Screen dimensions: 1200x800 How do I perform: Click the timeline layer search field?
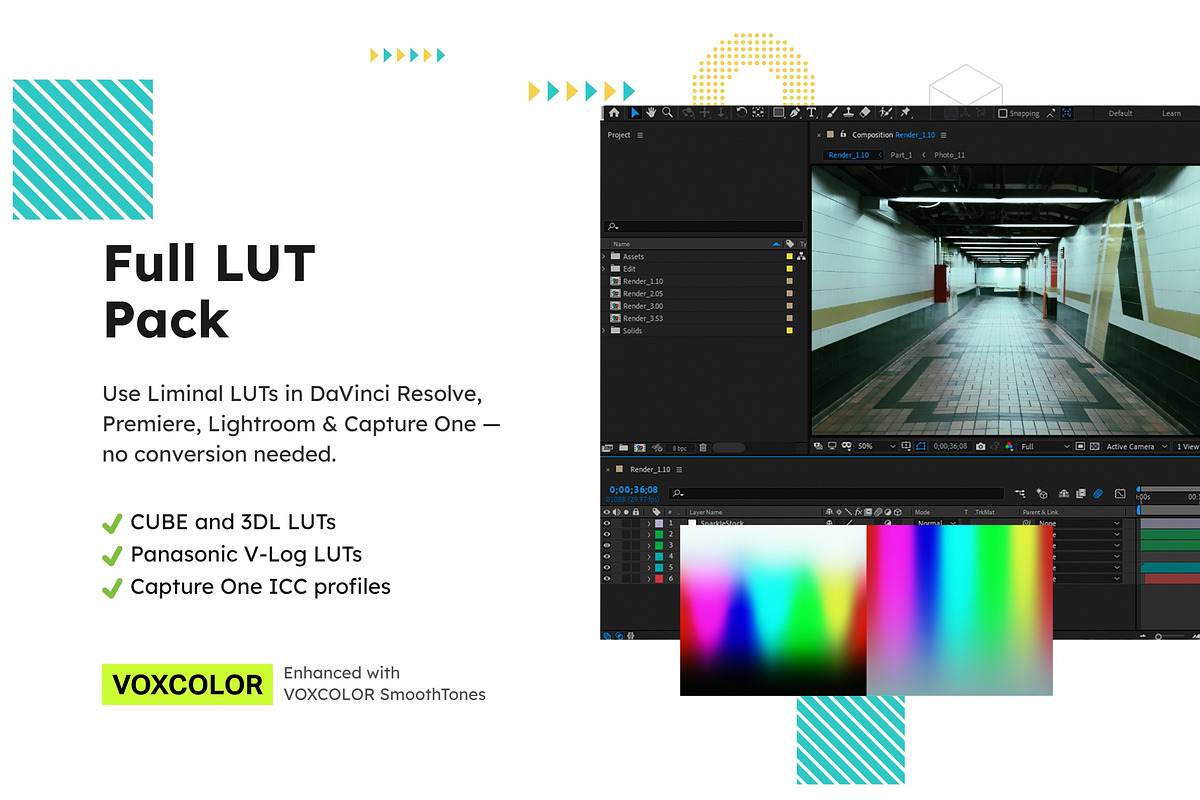(837, 493)
